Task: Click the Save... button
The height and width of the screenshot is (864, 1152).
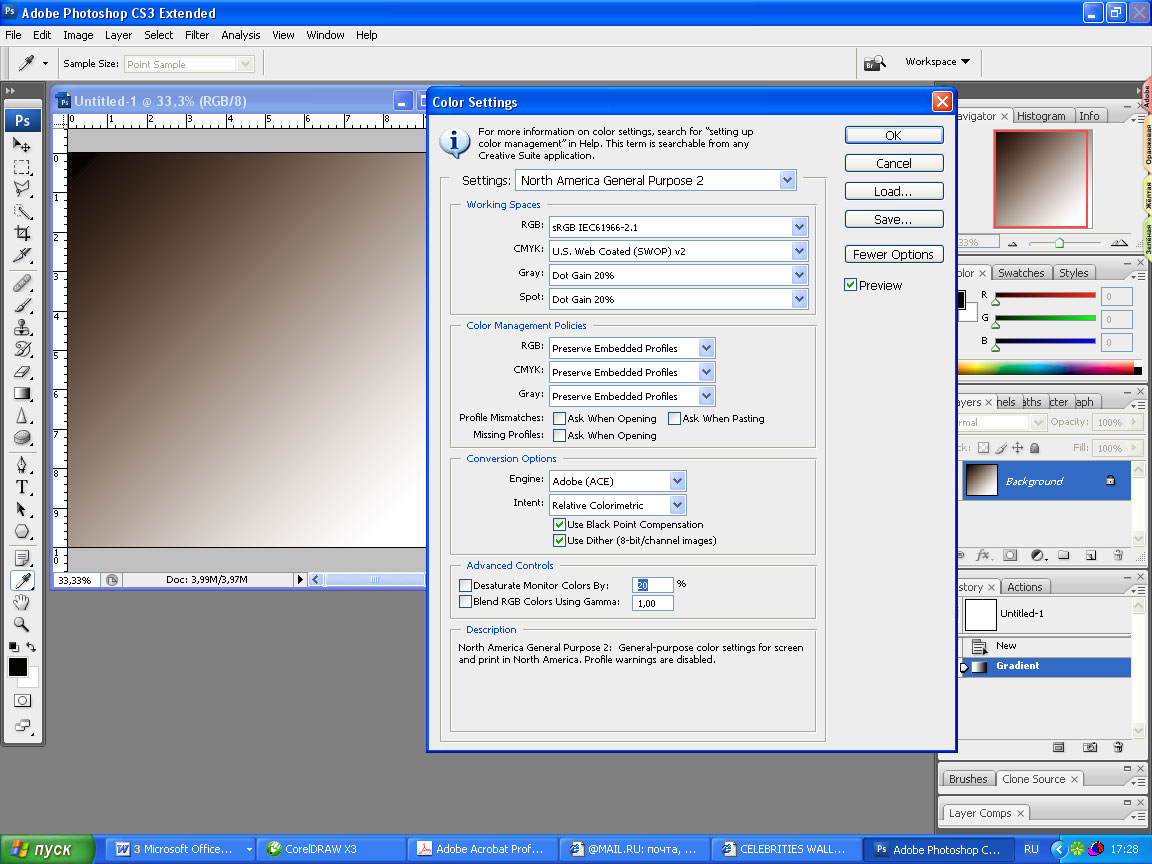Action: click(894, 219)
